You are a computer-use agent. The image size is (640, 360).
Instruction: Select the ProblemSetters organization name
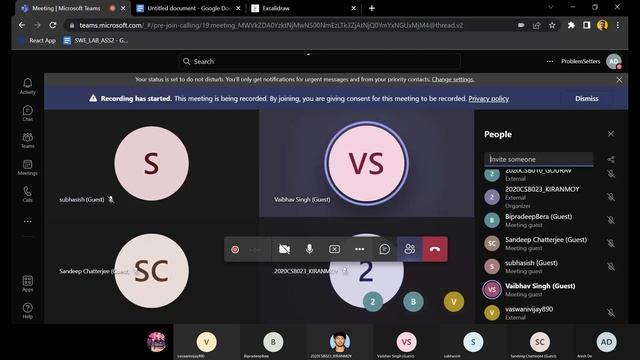click(580, 61)
